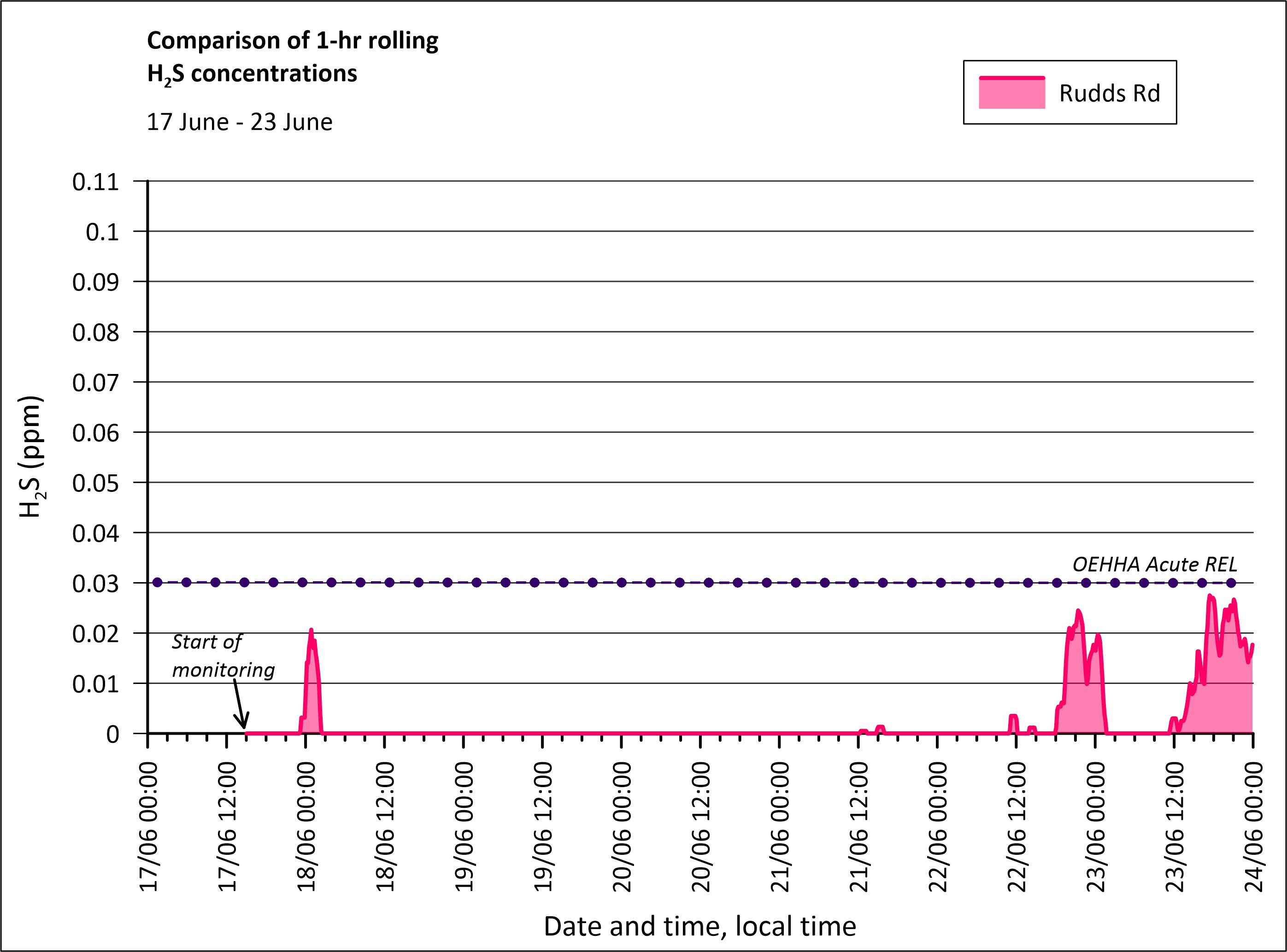
Task: Click the Rudds Rd legend color swatch
Action: [1011, 93]
